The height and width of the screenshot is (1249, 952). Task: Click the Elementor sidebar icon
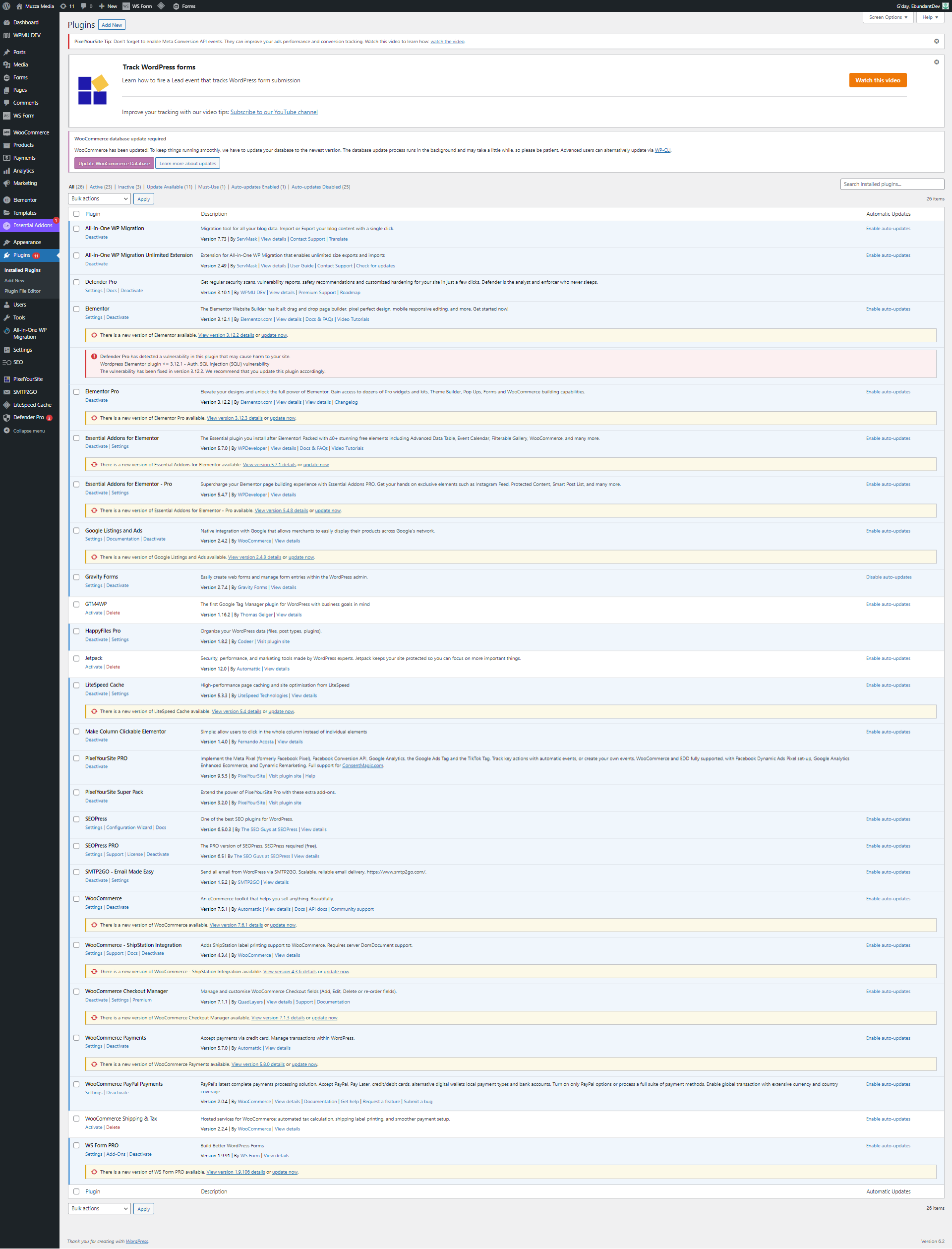[7, 200]
